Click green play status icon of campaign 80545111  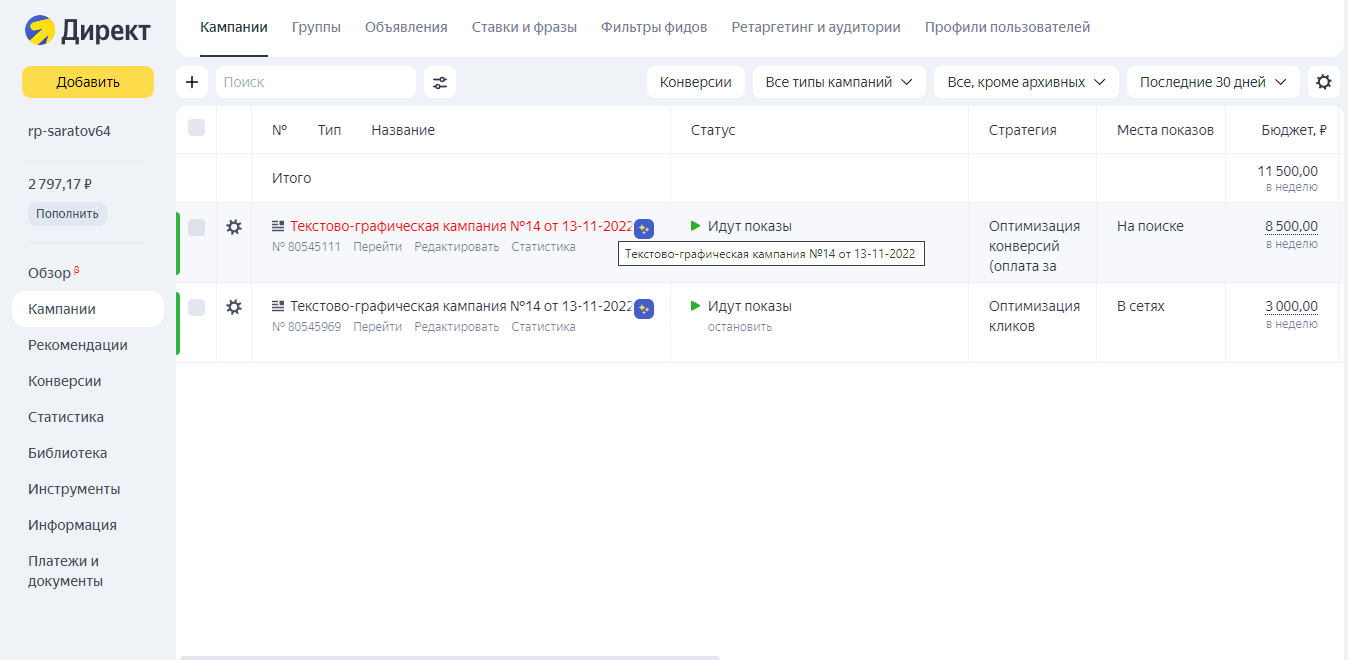696,226
